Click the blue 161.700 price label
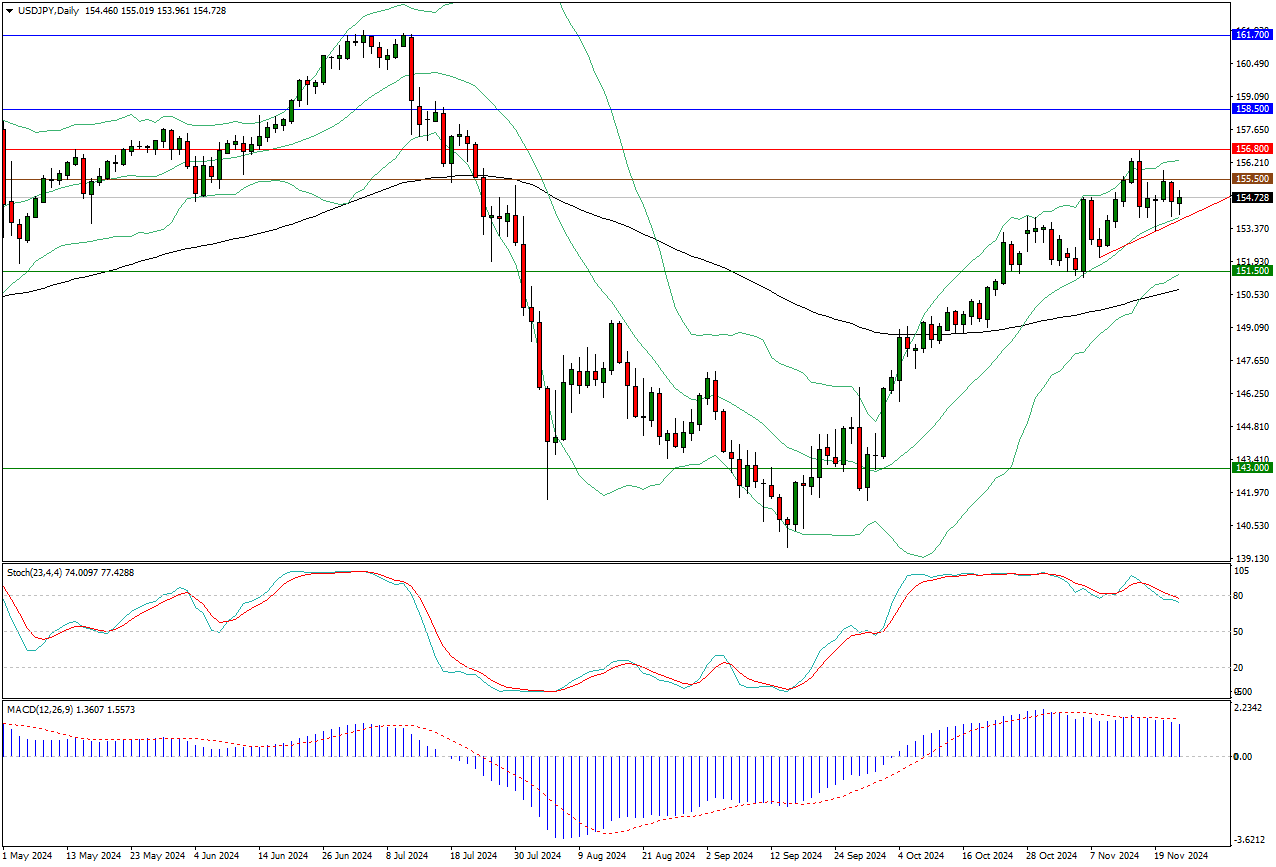The height and width of the screenshot is (867, 1276). click(1252, 35)
